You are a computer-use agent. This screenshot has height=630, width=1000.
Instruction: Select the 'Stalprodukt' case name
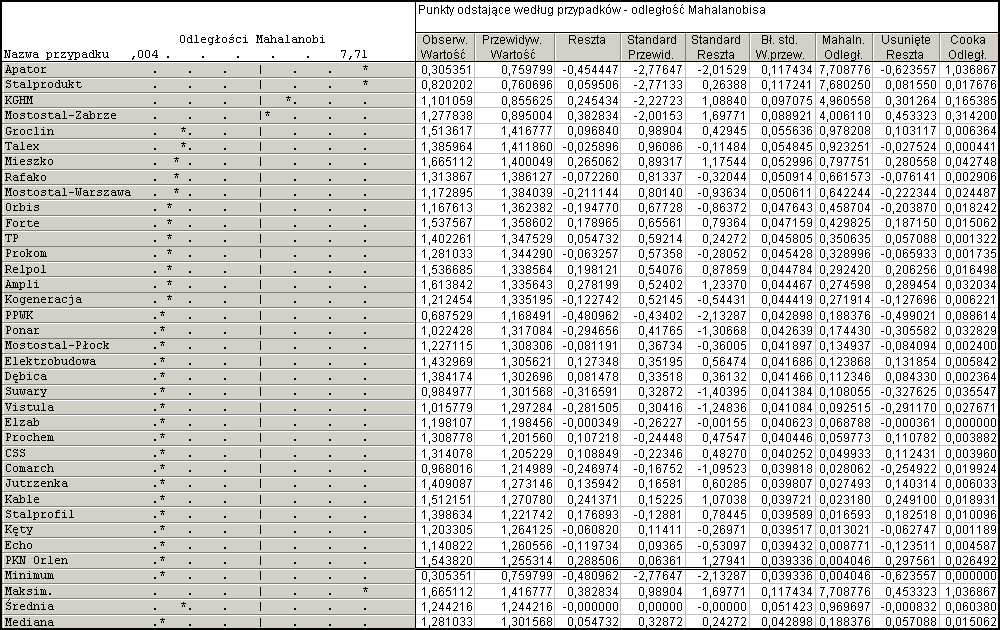point(43,85)
